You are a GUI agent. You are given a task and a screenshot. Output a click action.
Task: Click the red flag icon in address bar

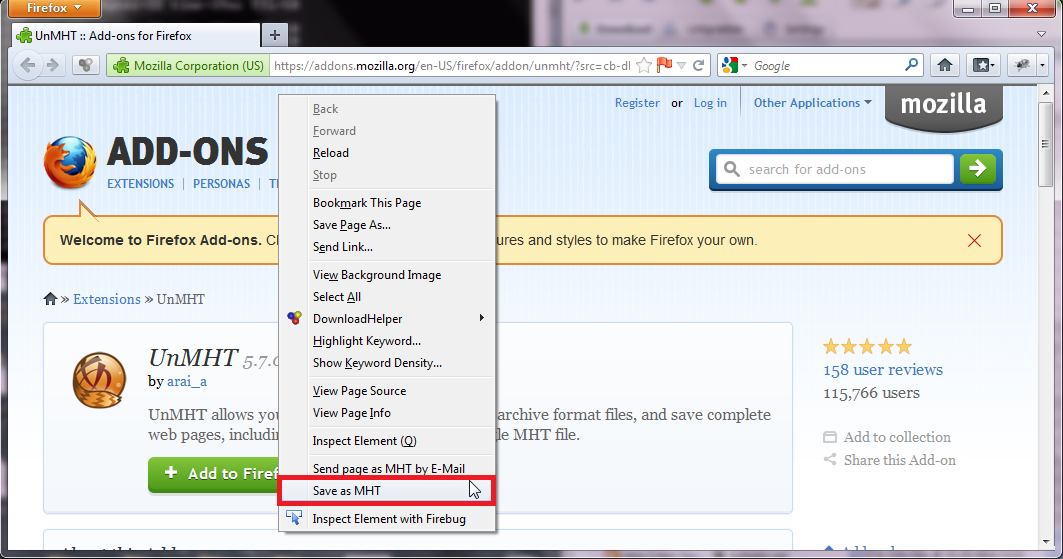[x=664, y=65]
